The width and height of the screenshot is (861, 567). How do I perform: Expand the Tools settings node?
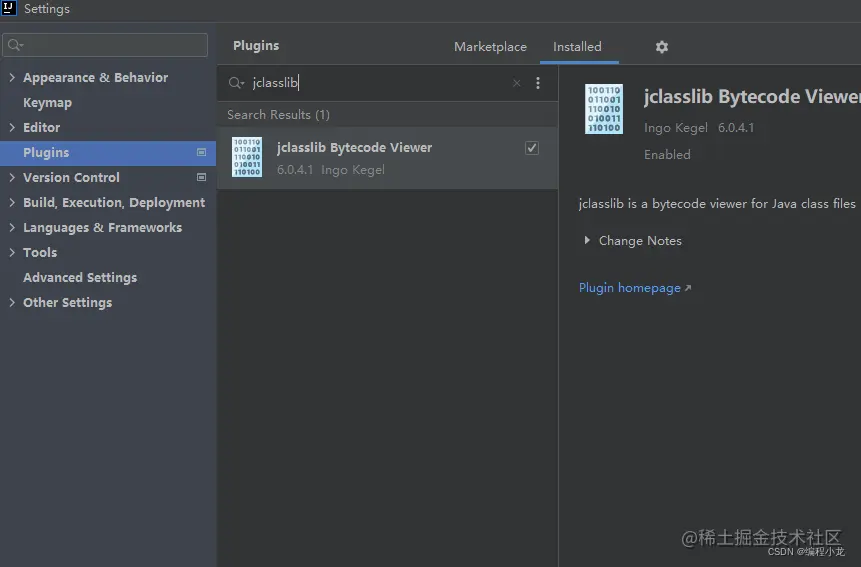click(x=12, y=252)
